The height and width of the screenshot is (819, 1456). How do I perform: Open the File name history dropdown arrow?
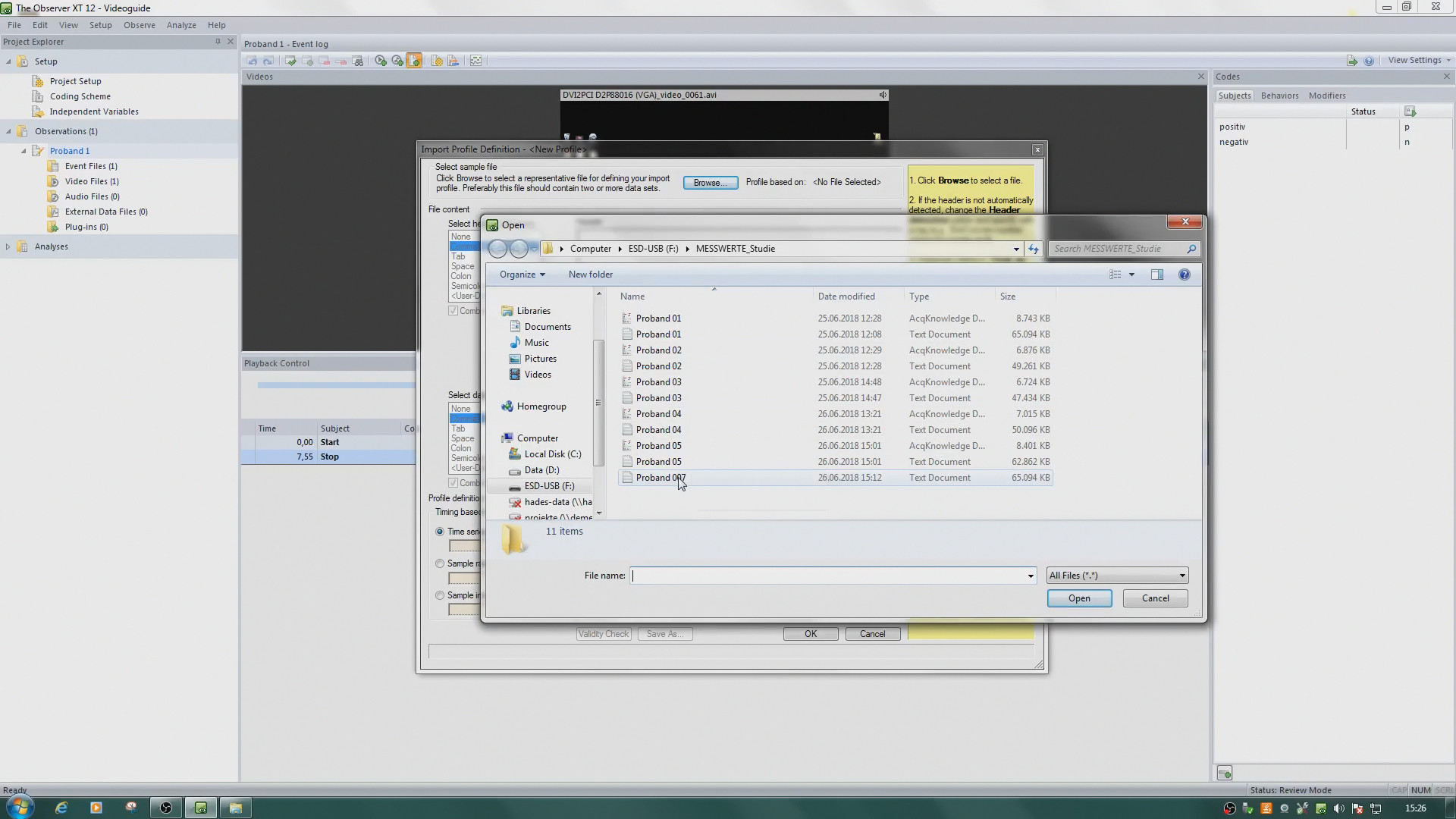point(1030,576)
